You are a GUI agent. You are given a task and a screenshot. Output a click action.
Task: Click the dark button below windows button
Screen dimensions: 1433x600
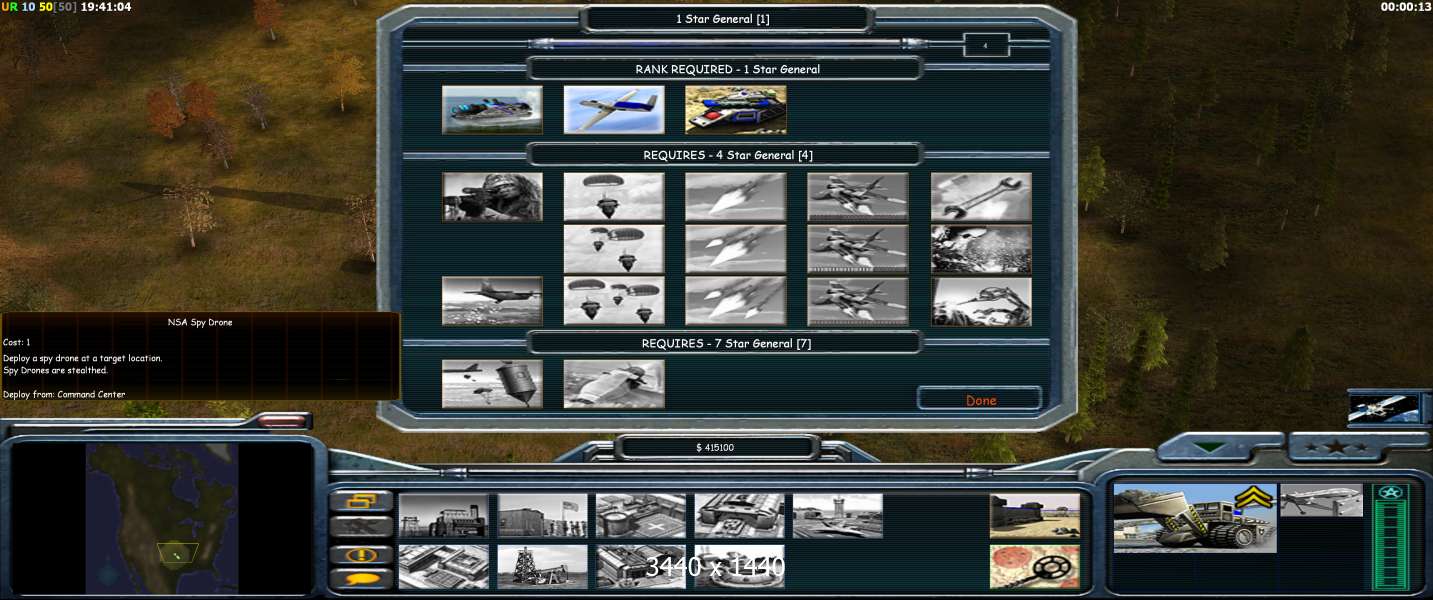tap(361, 527)
